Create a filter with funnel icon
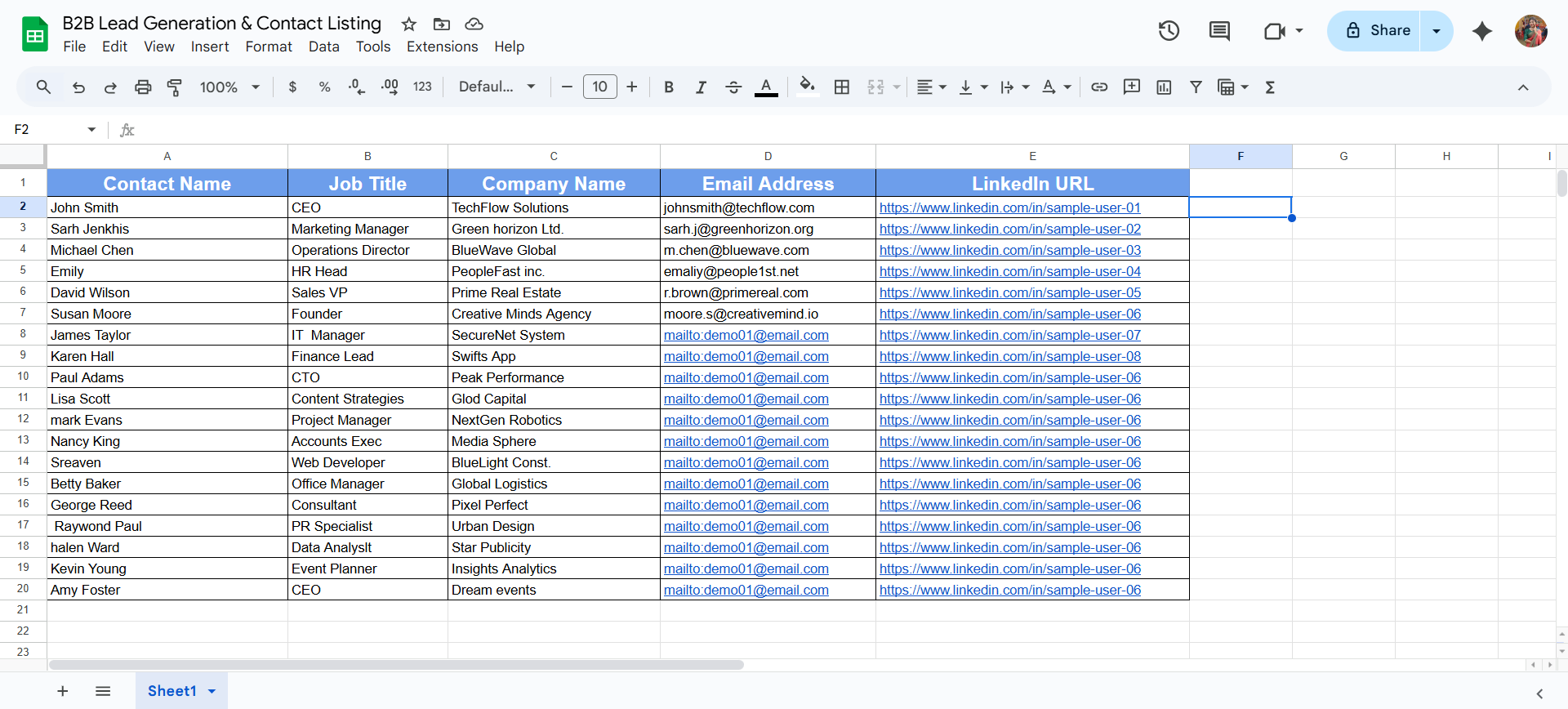Viewport: 1568px width, 709px height. (x=1196, y=87)
